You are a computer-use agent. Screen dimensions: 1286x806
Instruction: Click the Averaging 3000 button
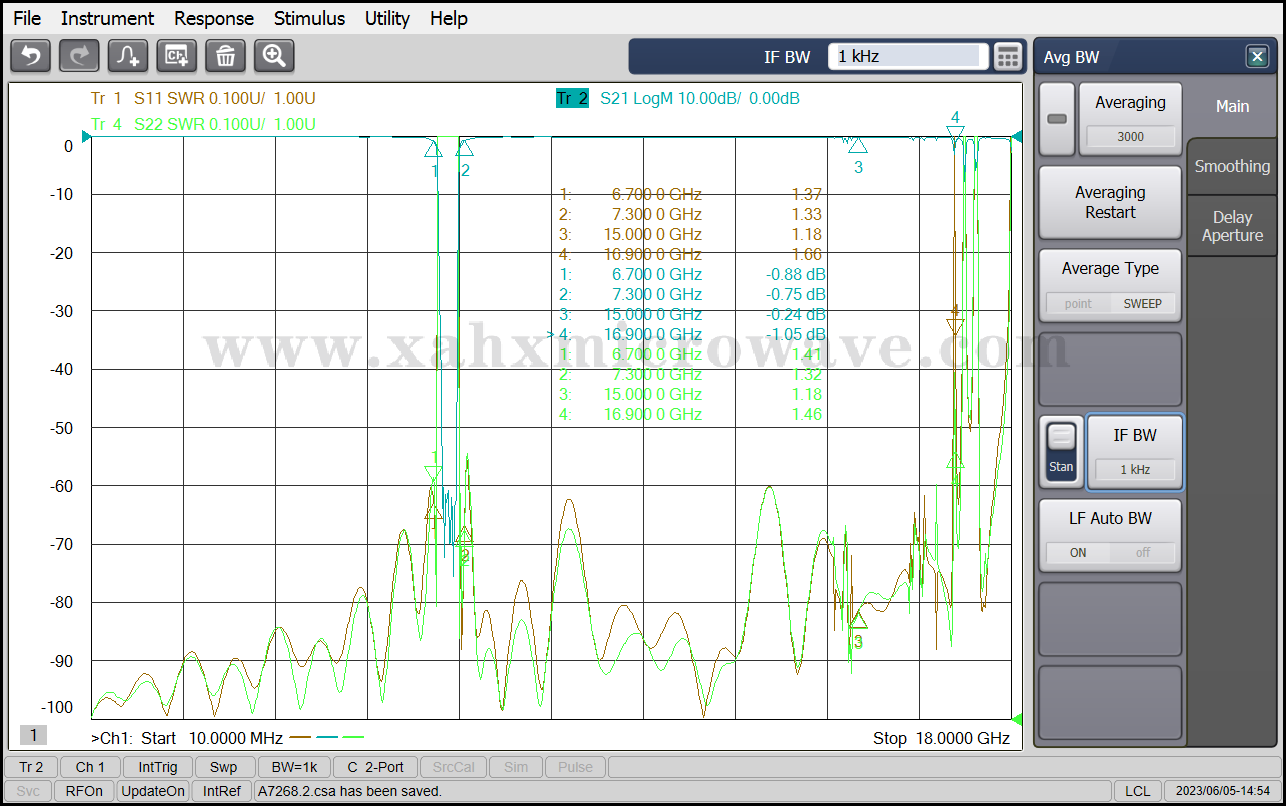click(x=1130, y=118)
